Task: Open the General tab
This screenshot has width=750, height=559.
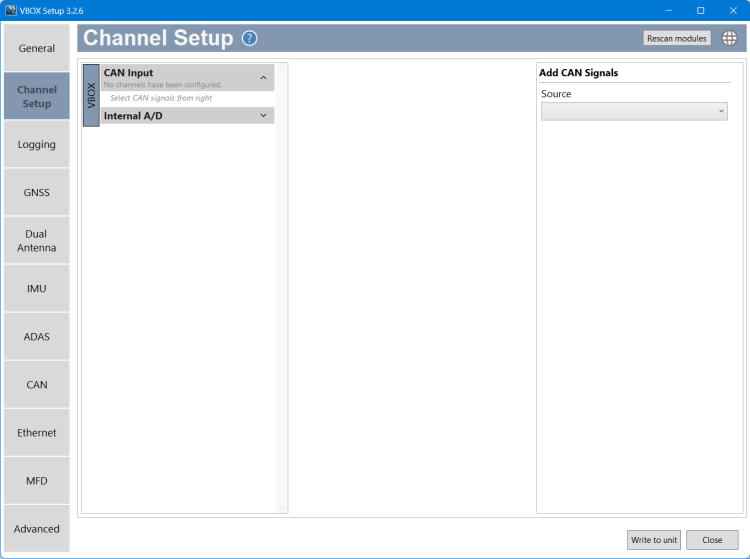Action: coord(37,48)
